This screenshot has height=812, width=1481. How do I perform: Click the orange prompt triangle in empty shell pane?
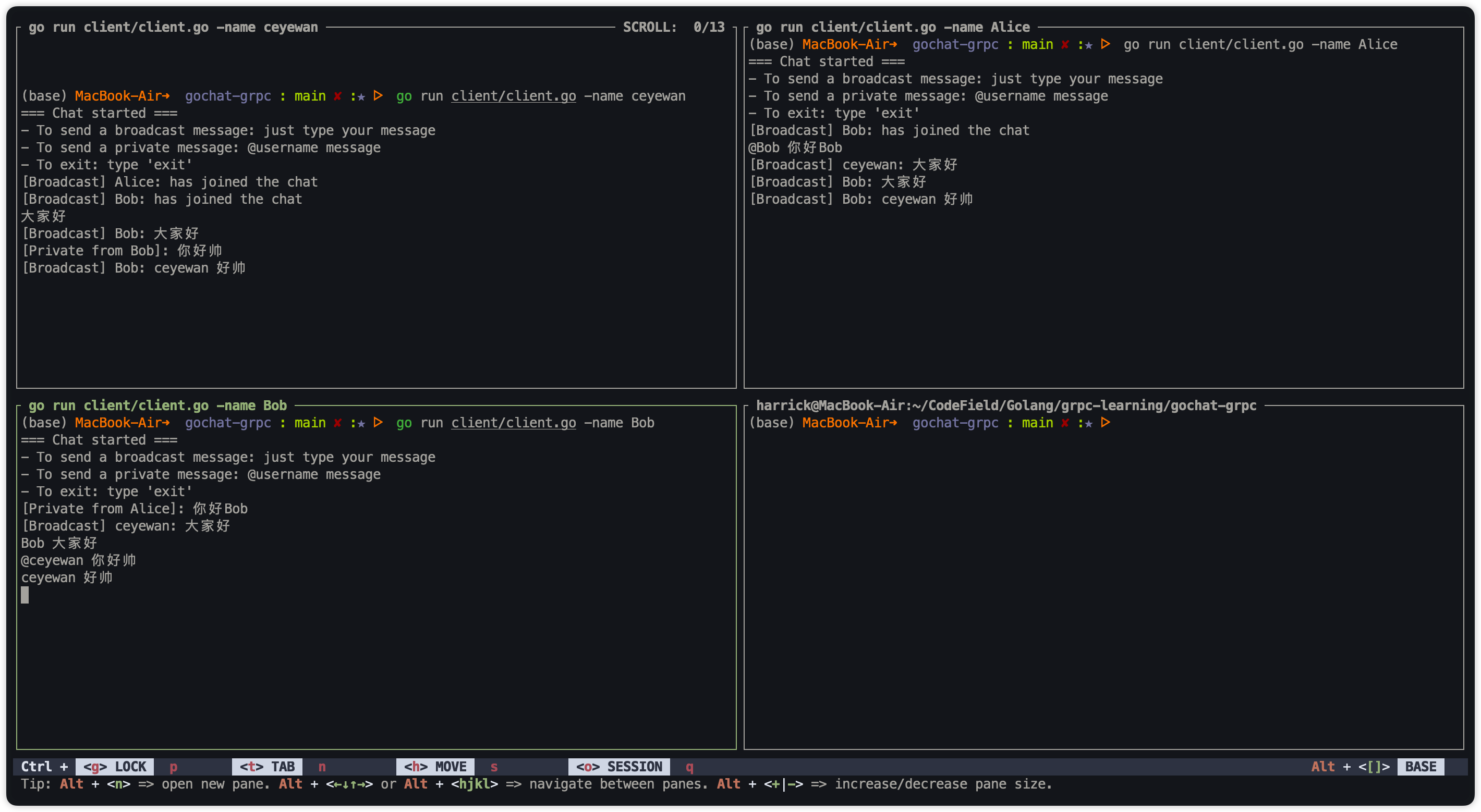1105,423
